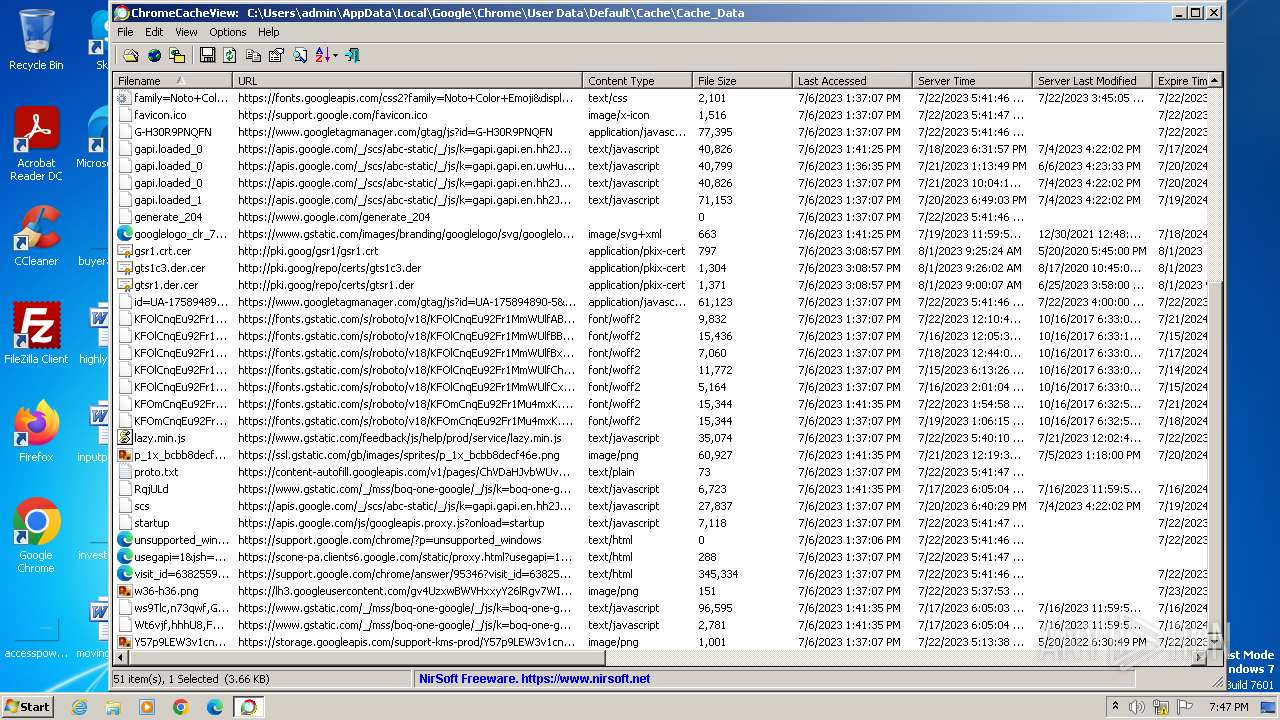Sort by the Server Last Modified column header
This screenshot has width=1280, height=720.
[1093, 81]
